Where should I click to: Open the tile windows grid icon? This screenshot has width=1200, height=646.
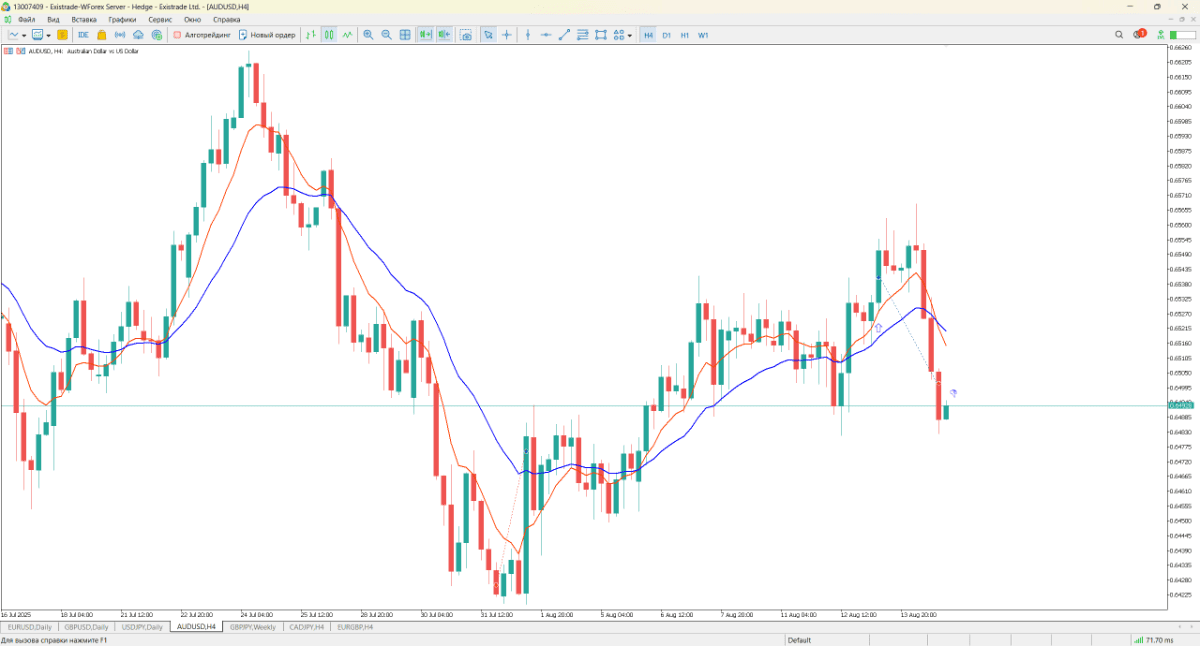pyautogui.click(x=405, y=35)
